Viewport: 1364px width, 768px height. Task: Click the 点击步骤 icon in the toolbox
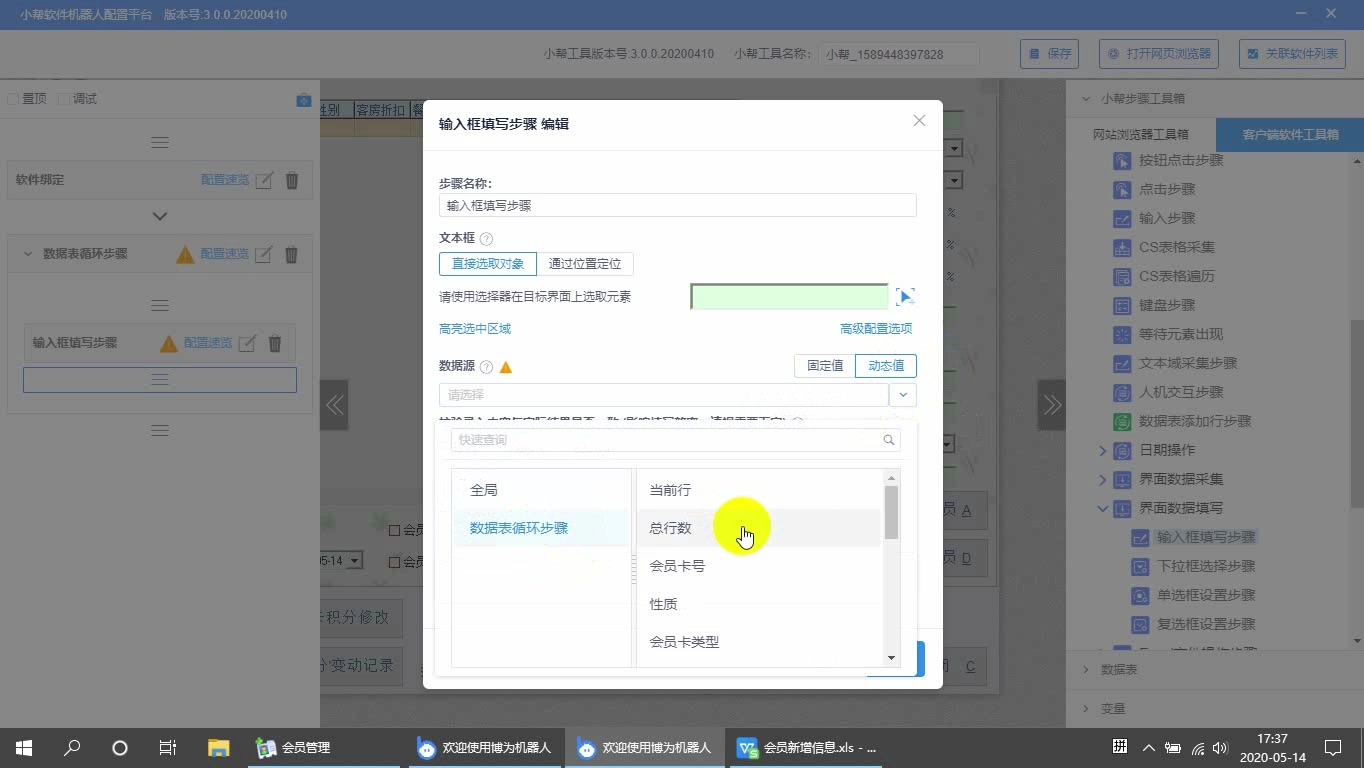tap(1122, 189)
